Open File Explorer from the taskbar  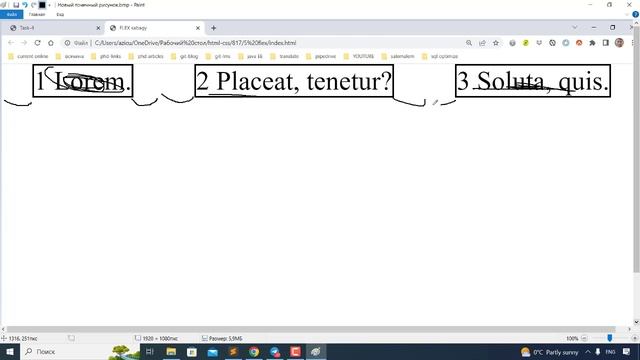pyautogui.click(x=171, y=351)
